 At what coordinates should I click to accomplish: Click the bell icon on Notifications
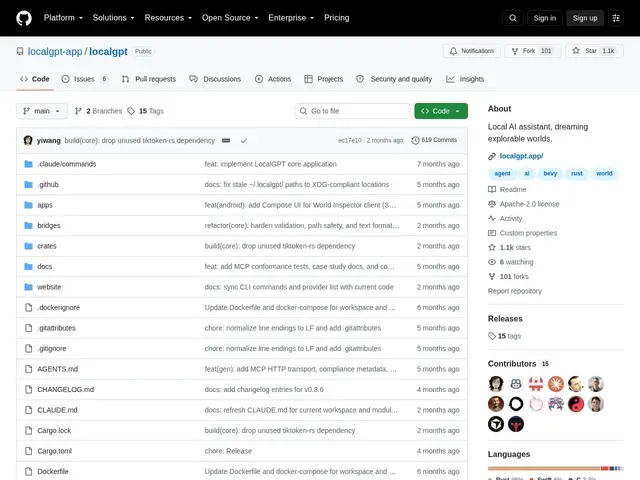453,51
